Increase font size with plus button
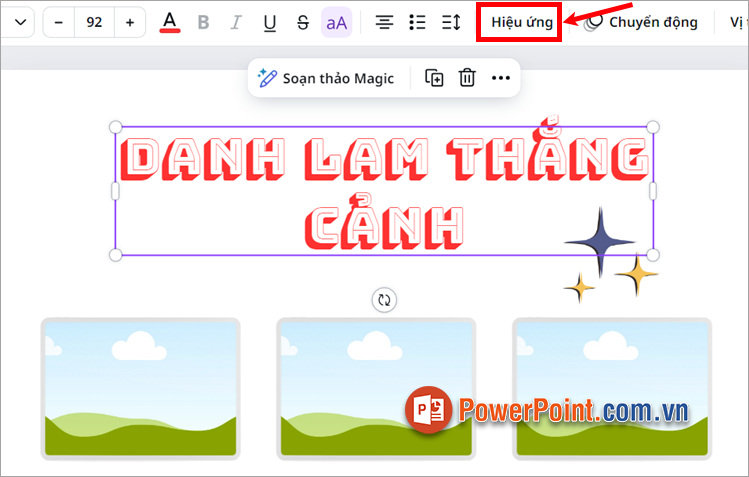749x477 pixels. (x=130, y=22)
